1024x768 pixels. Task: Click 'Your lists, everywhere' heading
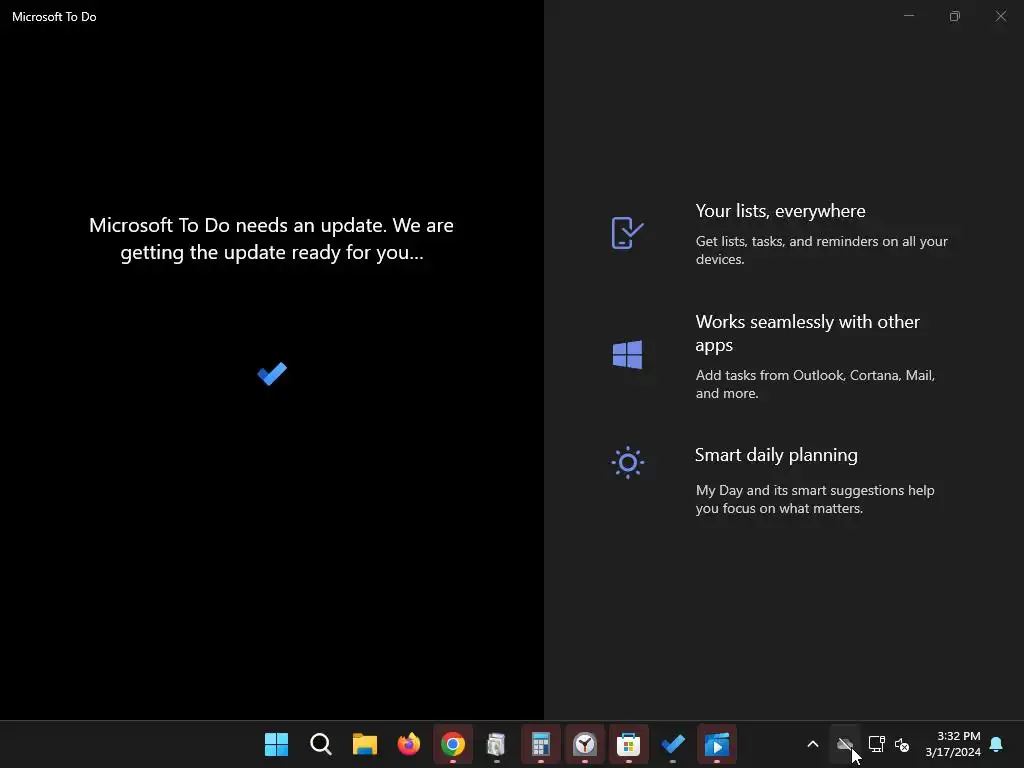[x=780, y=211]
